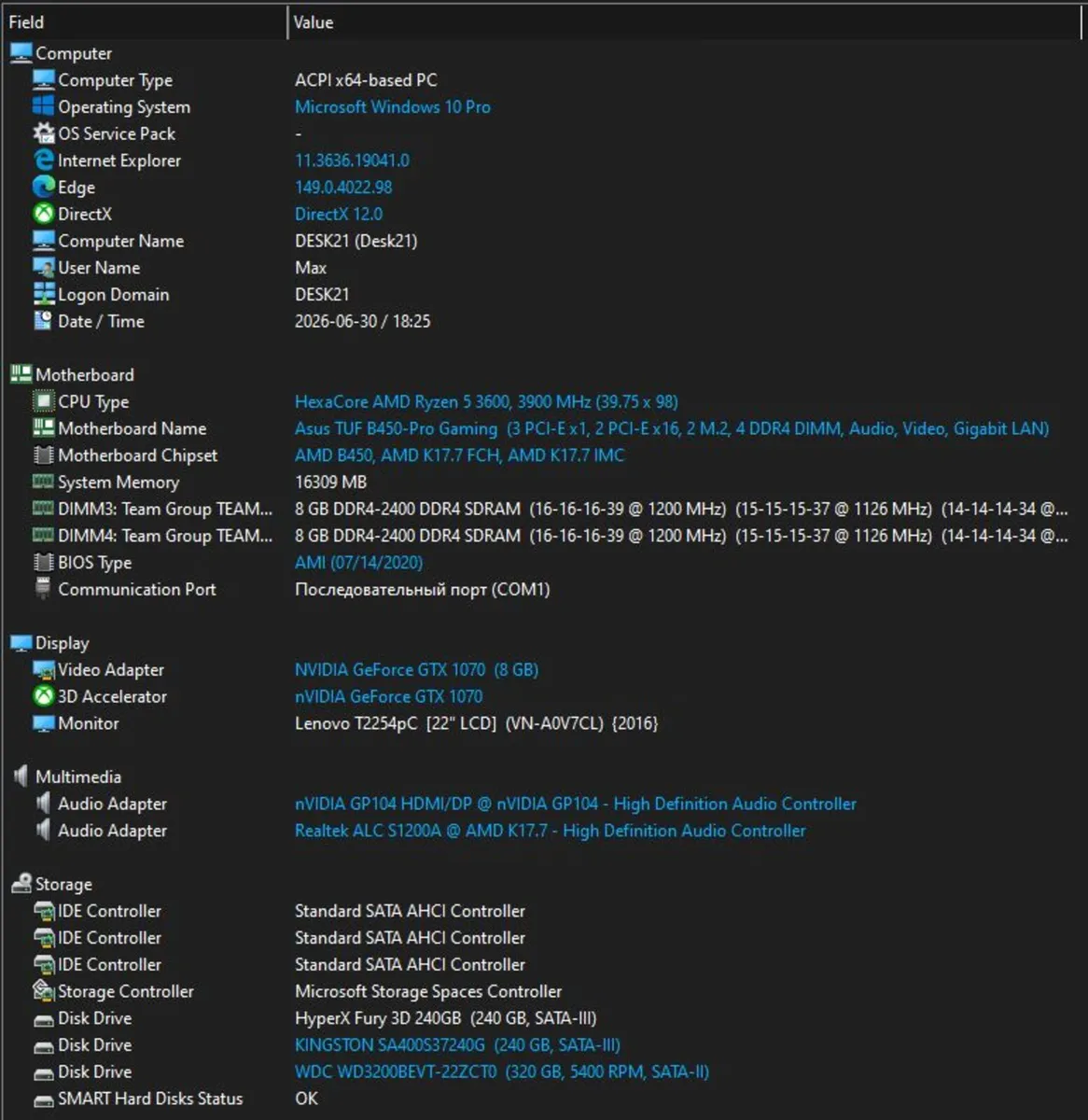Click the Date / Time icon
The height and width of the screenshot is (1120, 1088).
point(43,321)
